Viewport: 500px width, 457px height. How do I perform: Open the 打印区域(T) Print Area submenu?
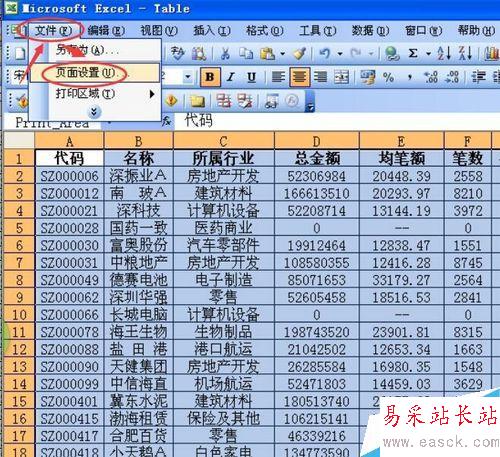click(95, 94)
